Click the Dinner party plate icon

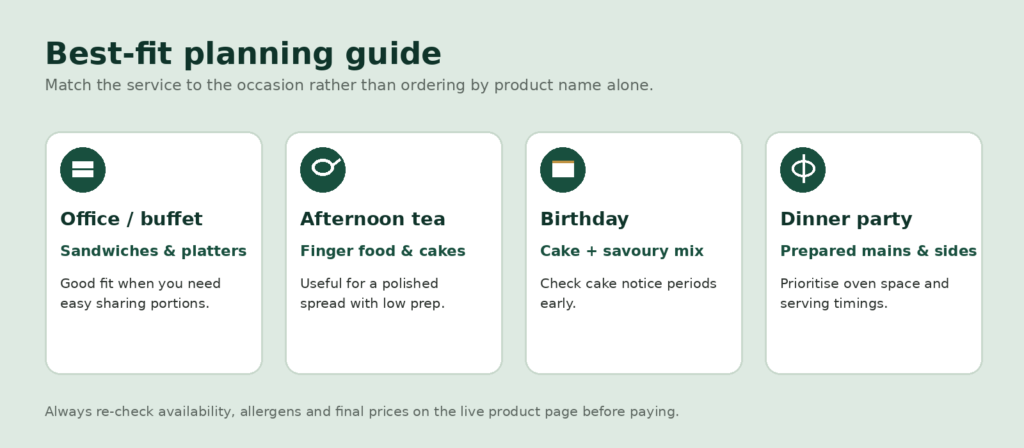pyautogui.click(x=803, y=170)
